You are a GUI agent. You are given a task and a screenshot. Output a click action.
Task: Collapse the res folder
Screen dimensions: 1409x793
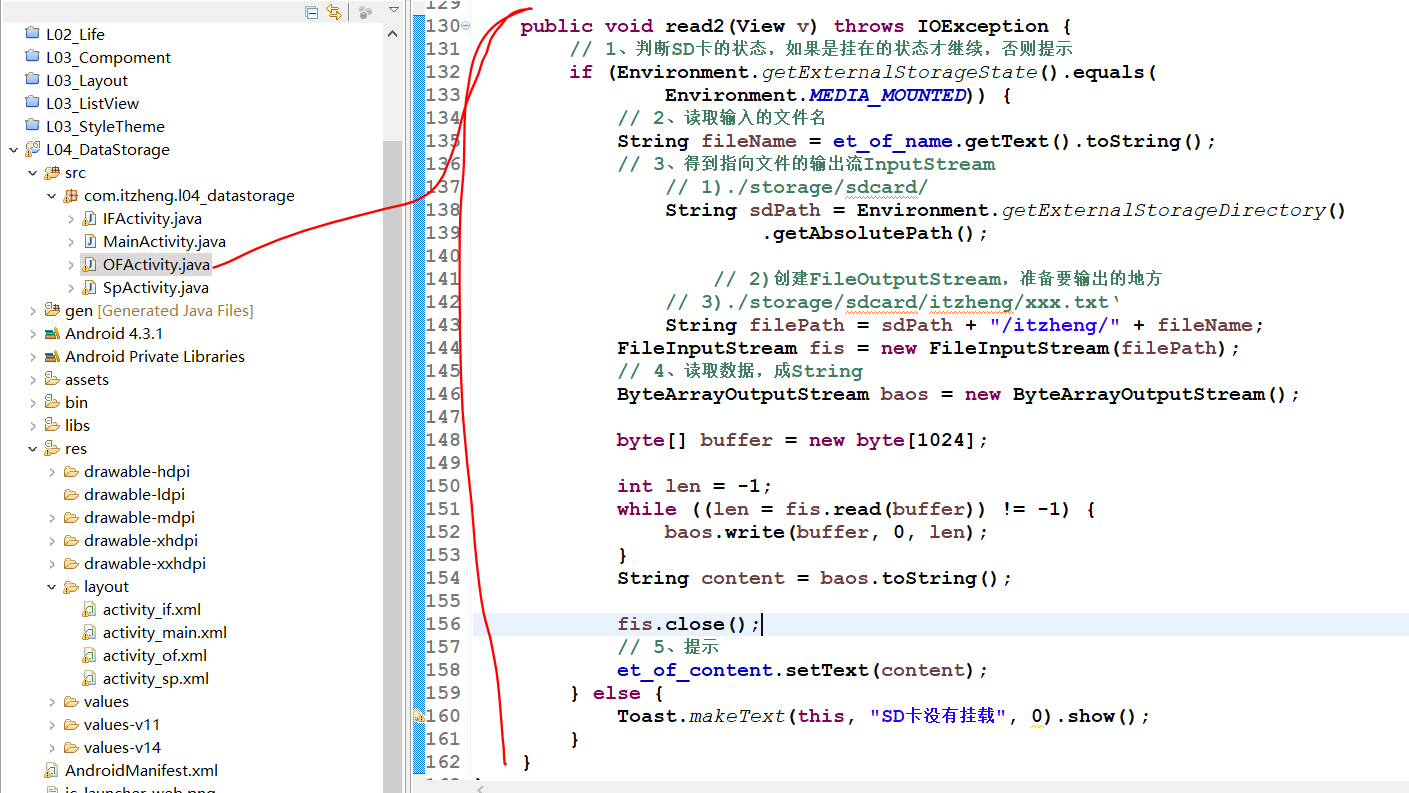pos(33,449)
